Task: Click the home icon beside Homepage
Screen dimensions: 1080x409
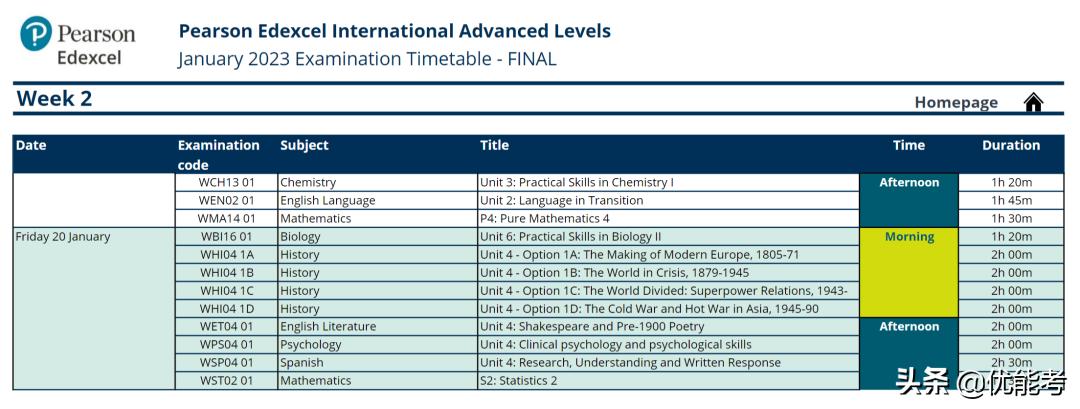Action: [1033, 102]
